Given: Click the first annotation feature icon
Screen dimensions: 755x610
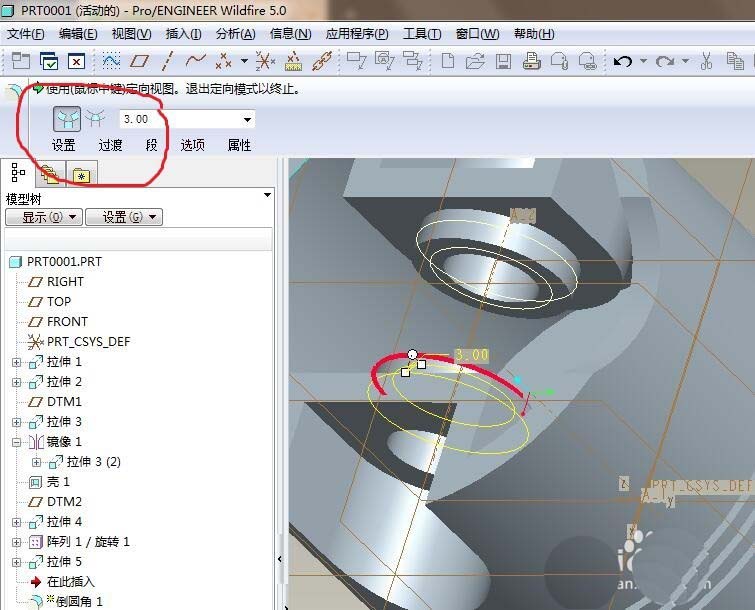Looking at the screenshot, I should pyautogui.click(x=356, y=61).
